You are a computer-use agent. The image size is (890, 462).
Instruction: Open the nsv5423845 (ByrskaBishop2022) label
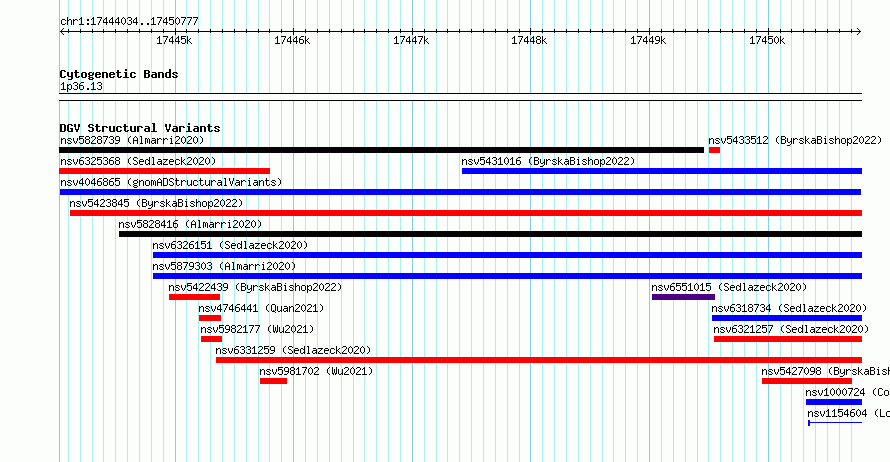pyautogui.click(x=156, y=203)
